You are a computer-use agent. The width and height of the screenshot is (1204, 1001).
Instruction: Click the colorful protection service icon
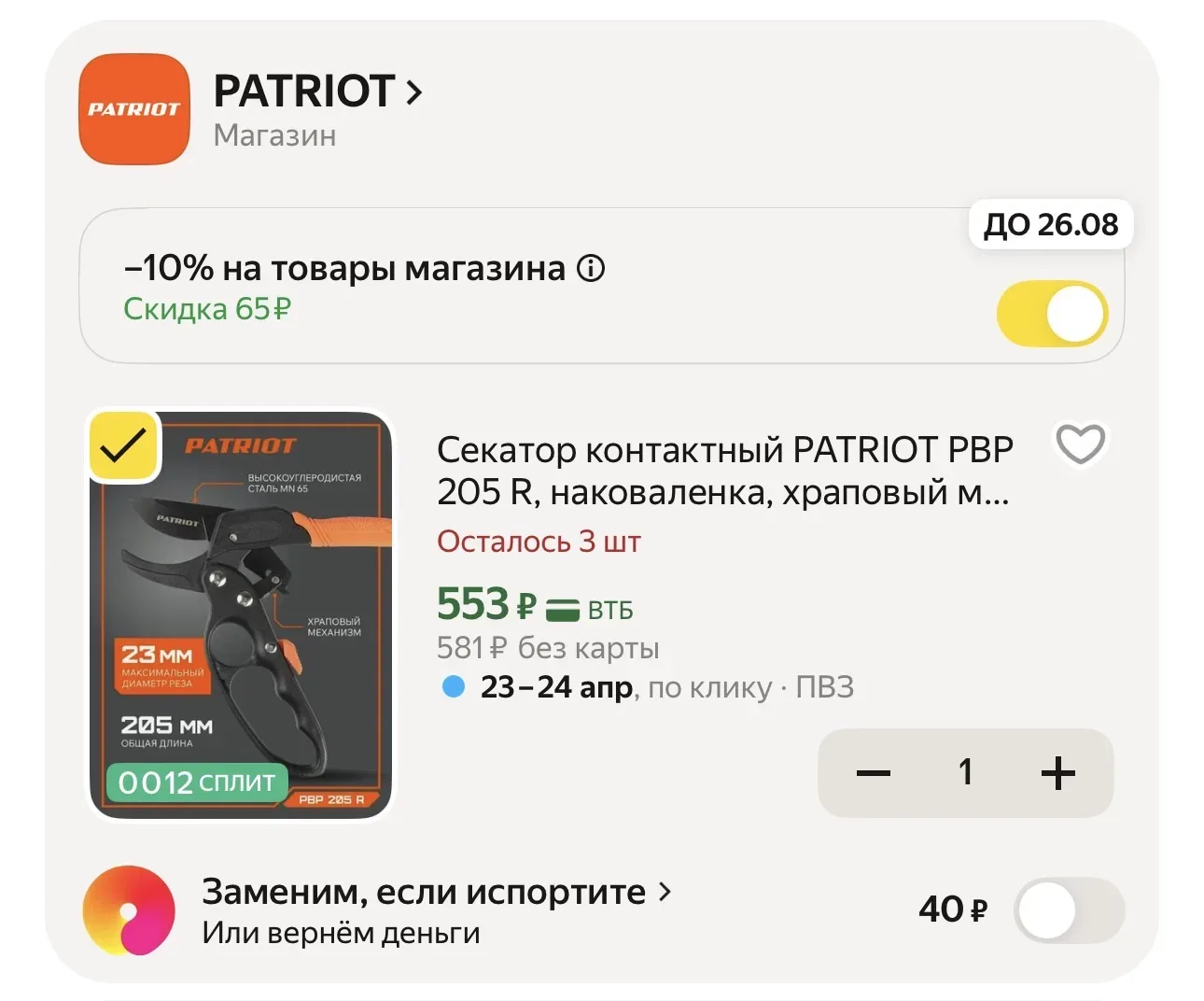coord(129,910)
